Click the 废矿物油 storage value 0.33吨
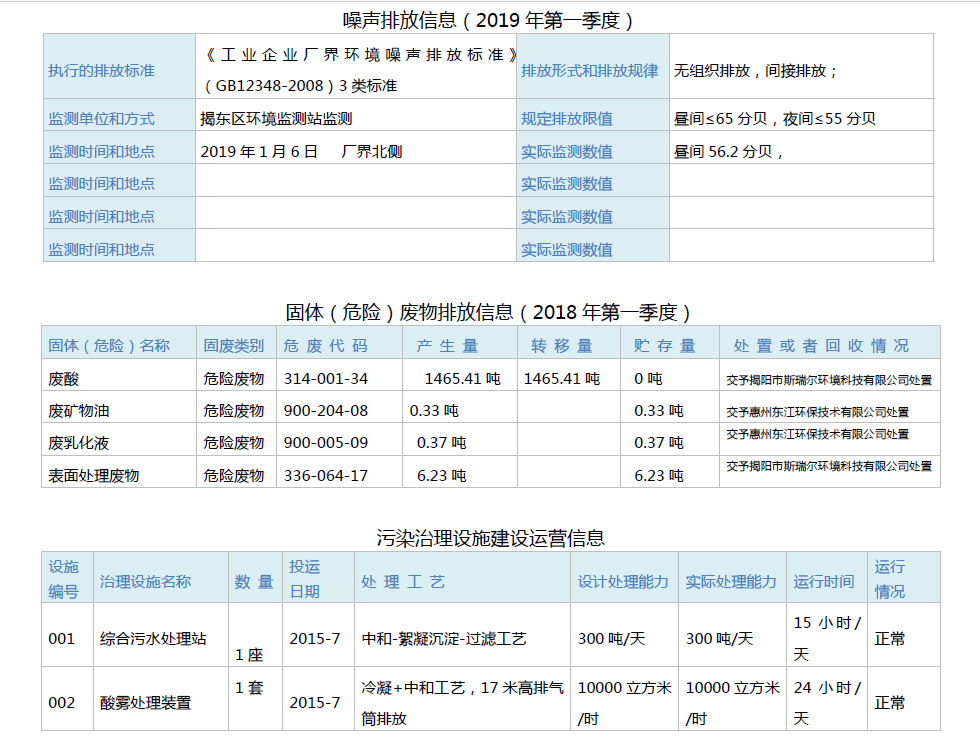The width and height of the screenshot is (980, 743). point(659,411)
